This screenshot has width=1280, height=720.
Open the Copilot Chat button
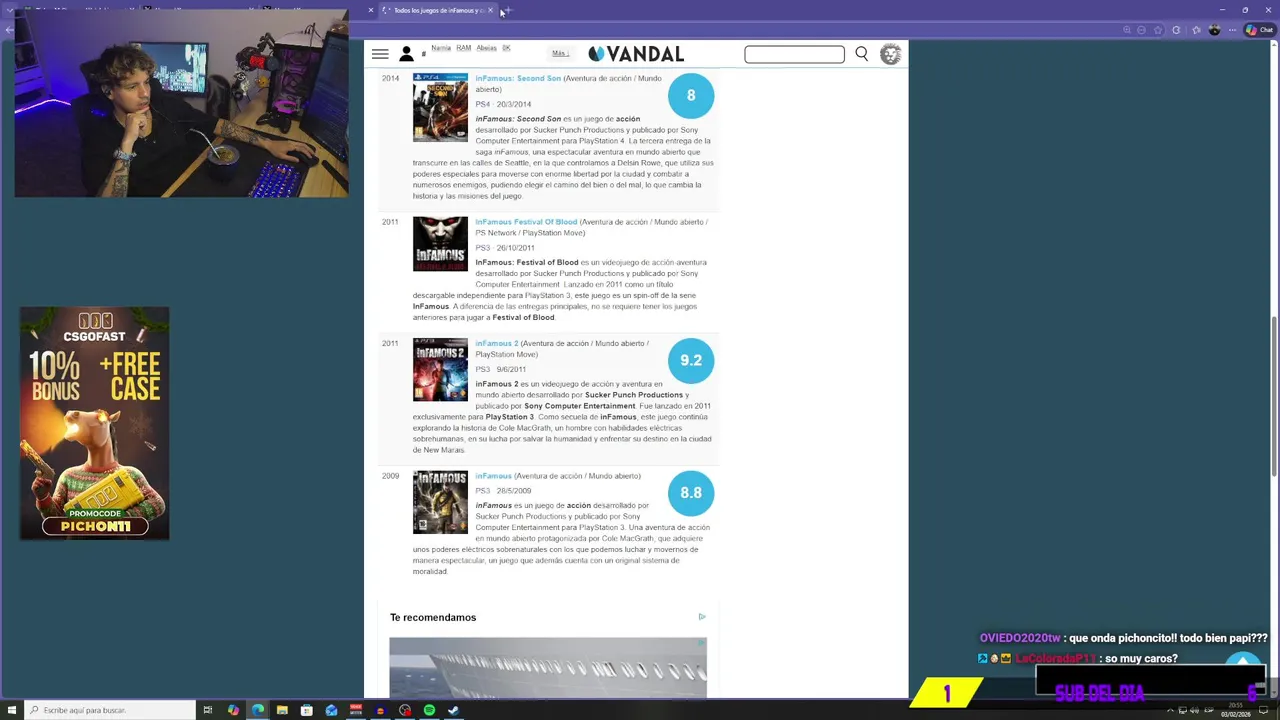pyautogui.click(x=1258, y=30)
